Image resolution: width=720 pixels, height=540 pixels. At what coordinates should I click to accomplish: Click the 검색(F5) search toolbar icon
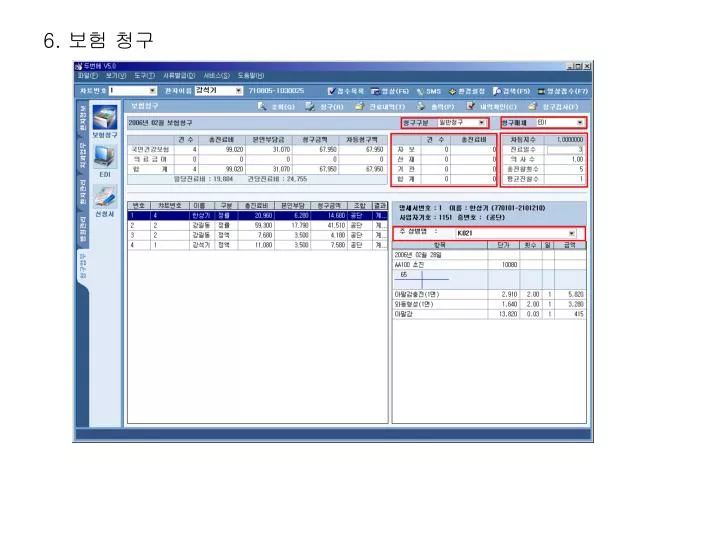coord(496,91)
